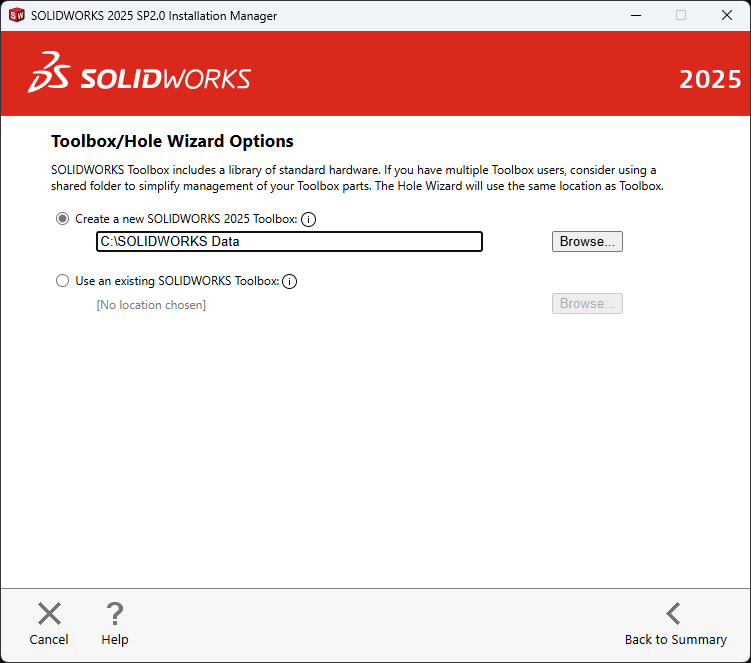Screen dimensions: 751x663
Task: Click the Cancel text label
Action: [x=49, y=640]
